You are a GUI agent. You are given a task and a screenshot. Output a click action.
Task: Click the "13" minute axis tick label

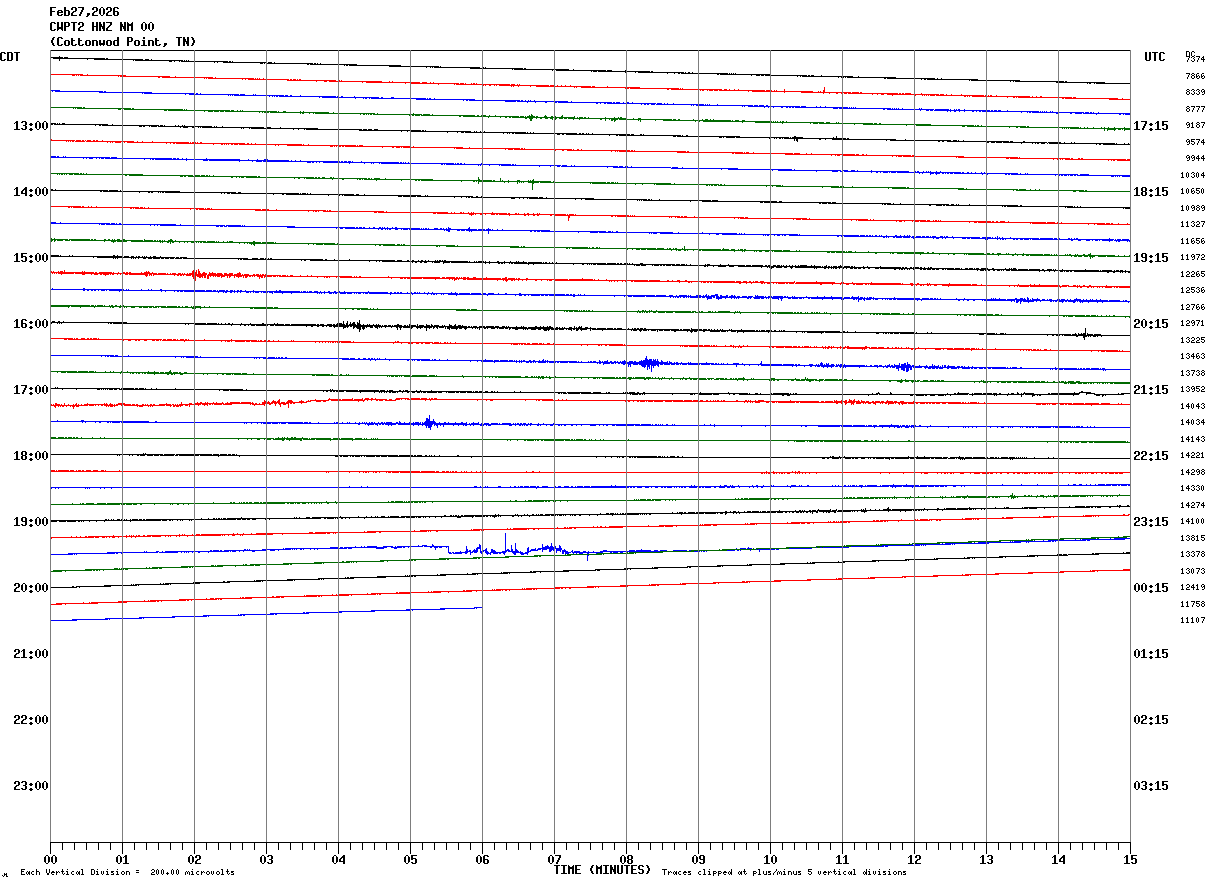pos(986,859)
